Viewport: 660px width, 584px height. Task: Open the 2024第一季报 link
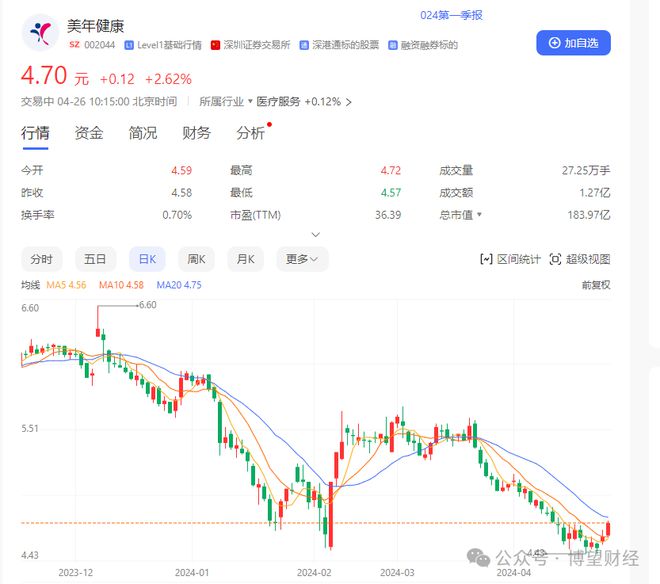(451, 16)
